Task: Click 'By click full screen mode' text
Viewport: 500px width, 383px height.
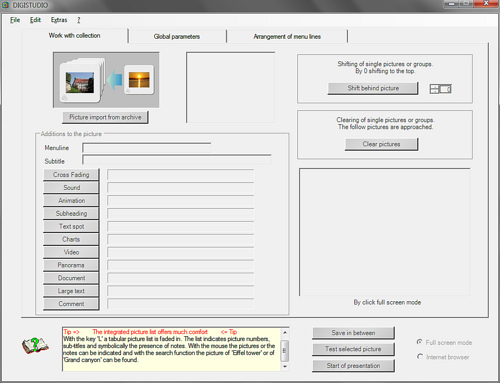Action: tap(387, 302)
